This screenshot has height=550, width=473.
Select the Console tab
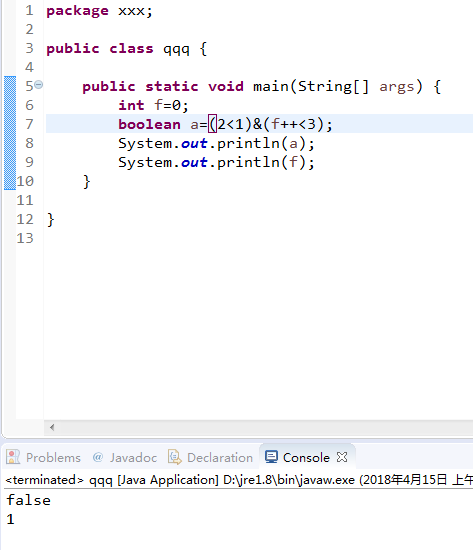[306, 457]
